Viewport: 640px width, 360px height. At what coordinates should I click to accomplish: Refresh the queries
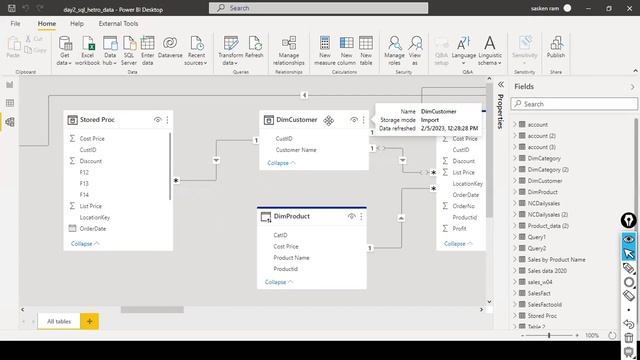point(254,47)
